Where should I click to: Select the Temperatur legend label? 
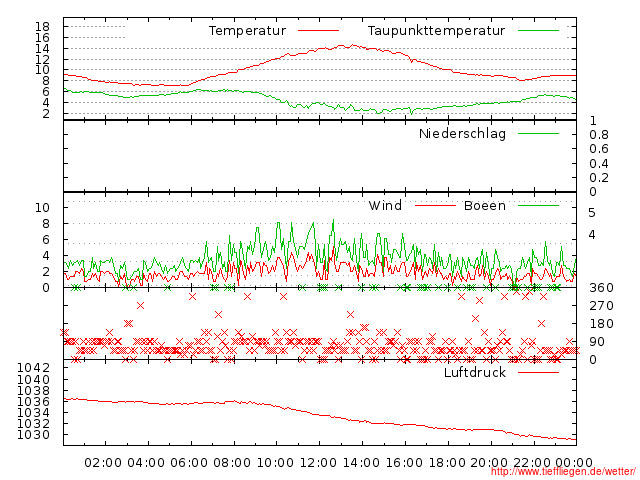click(247, 31)
